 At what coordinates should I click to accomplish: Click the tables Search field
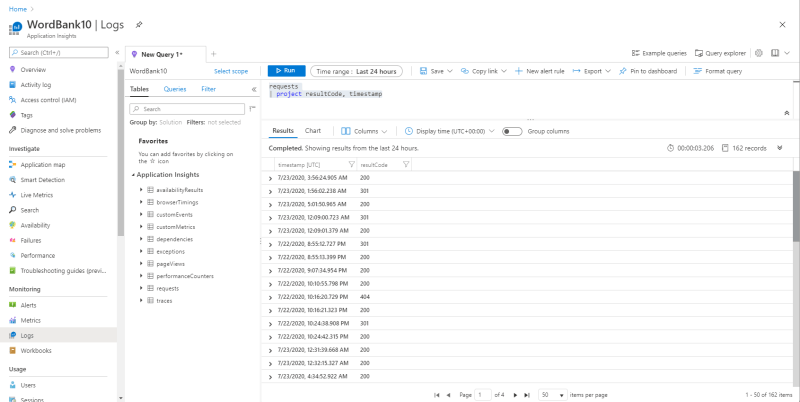click(187, 109)
